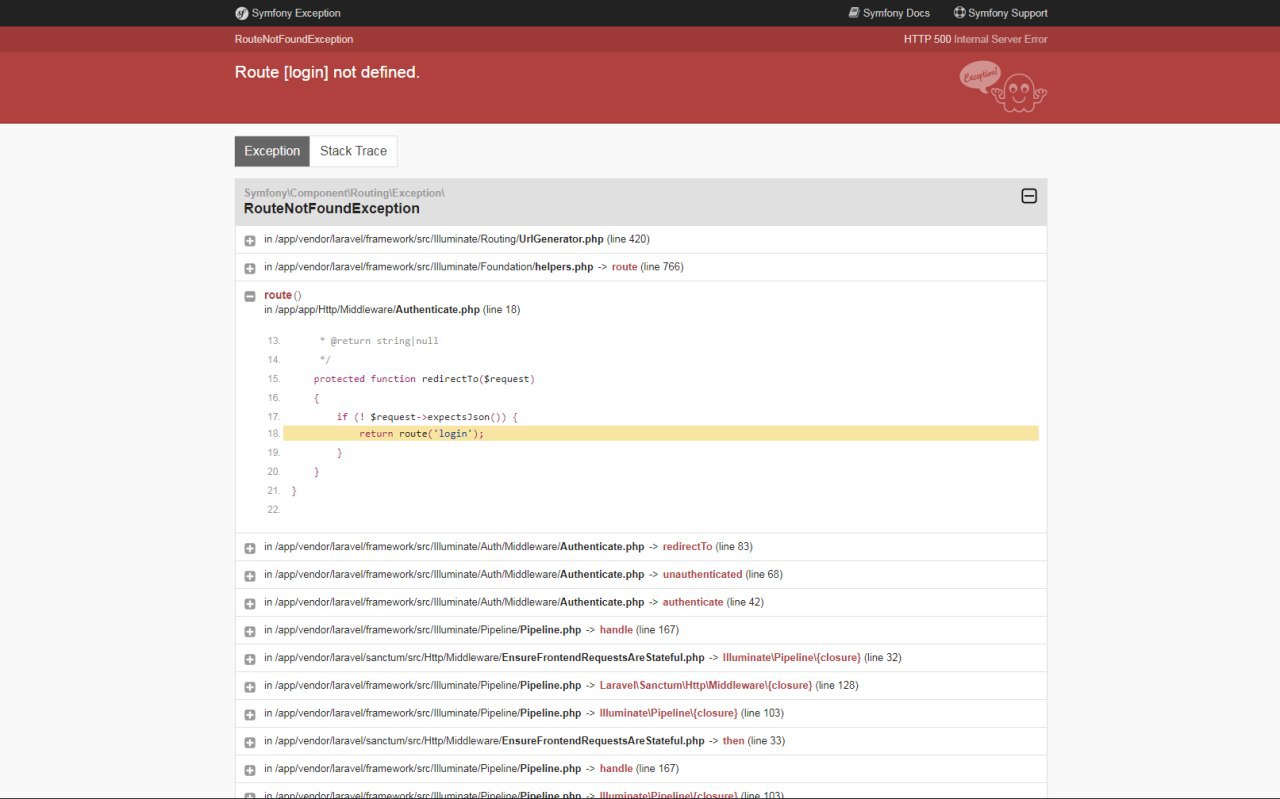
Task: Click the UrlGenerator.php file path text
Action: (x=440, y=239)
